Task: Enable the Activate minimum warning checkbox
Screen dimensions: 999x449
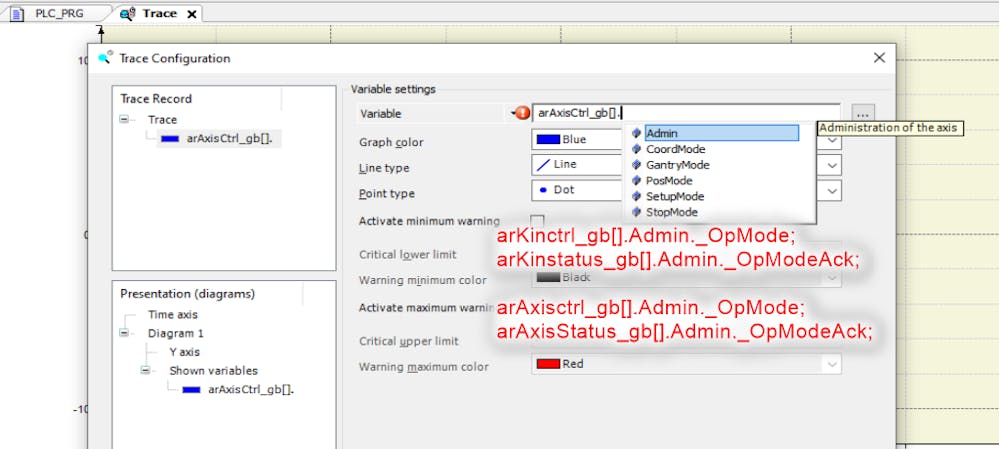Action: pos(537,221)
